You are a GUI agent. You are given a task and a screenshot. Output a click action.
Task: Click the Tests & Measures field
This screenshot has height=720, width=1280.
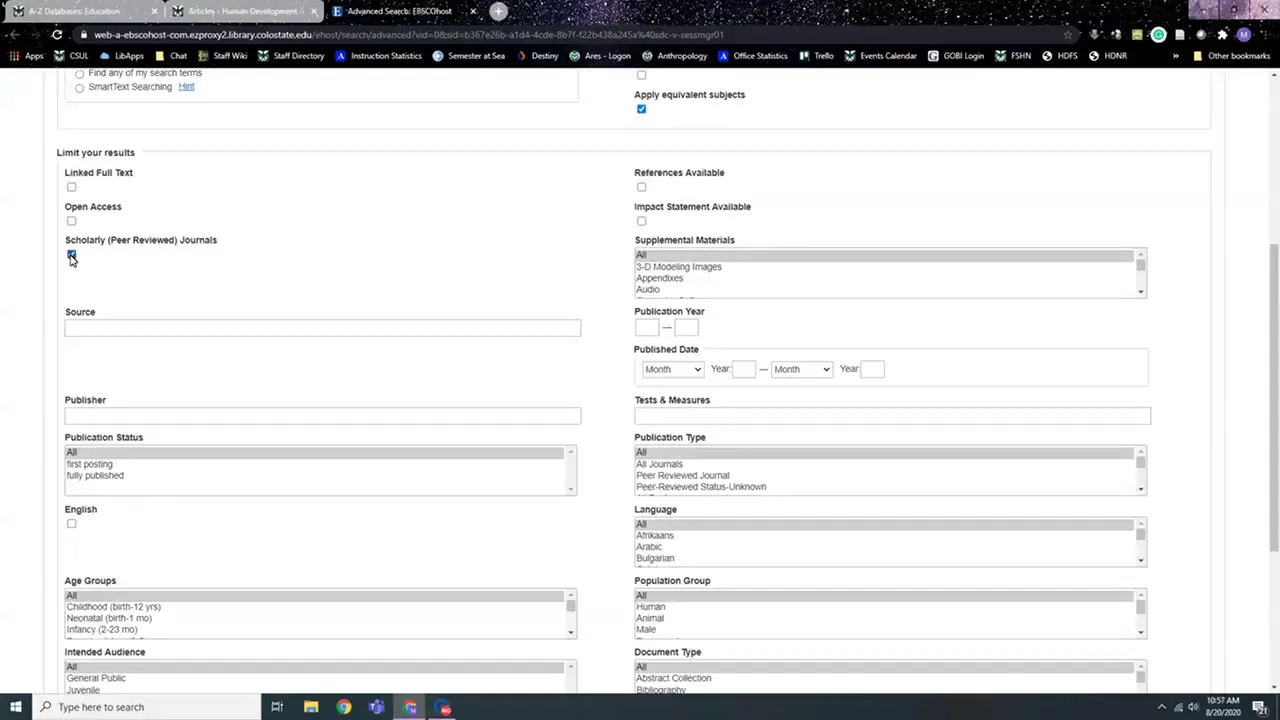892,415
